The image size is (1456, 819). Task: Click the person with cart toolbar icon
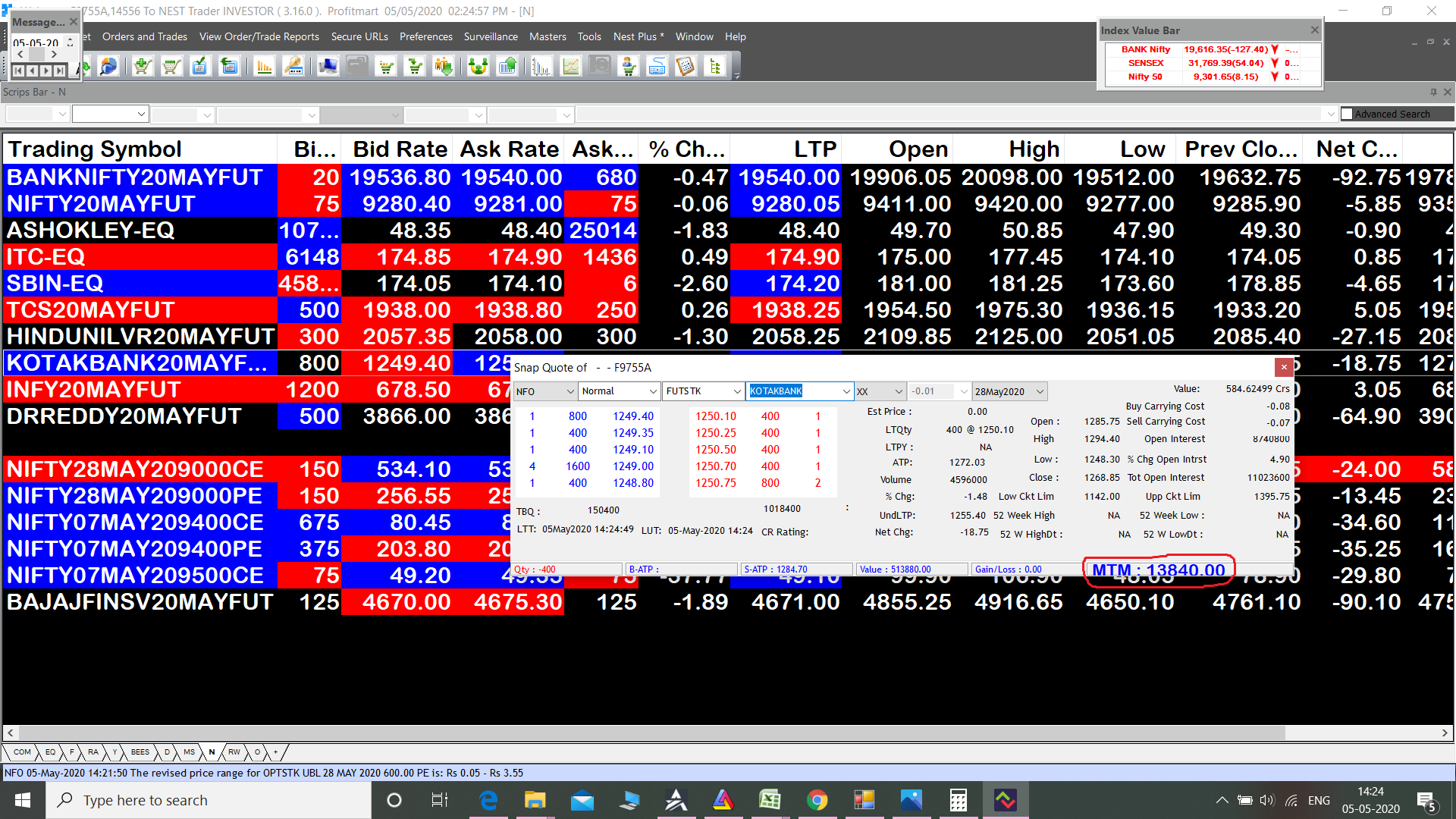pyautogui.click(x=629, y=67)
